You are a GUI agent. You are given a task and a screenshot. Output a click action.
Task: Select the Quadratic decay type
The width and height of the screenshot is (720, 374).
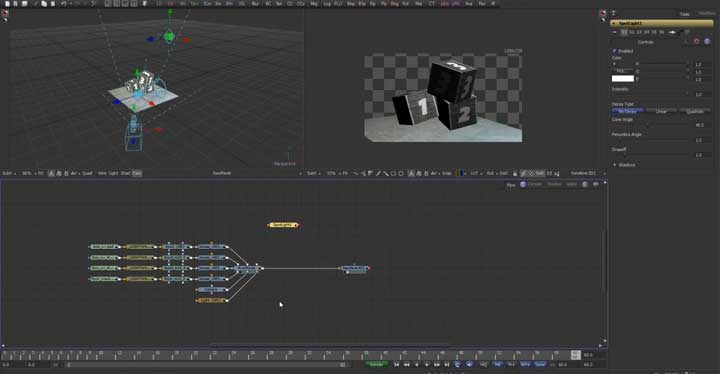695,111
